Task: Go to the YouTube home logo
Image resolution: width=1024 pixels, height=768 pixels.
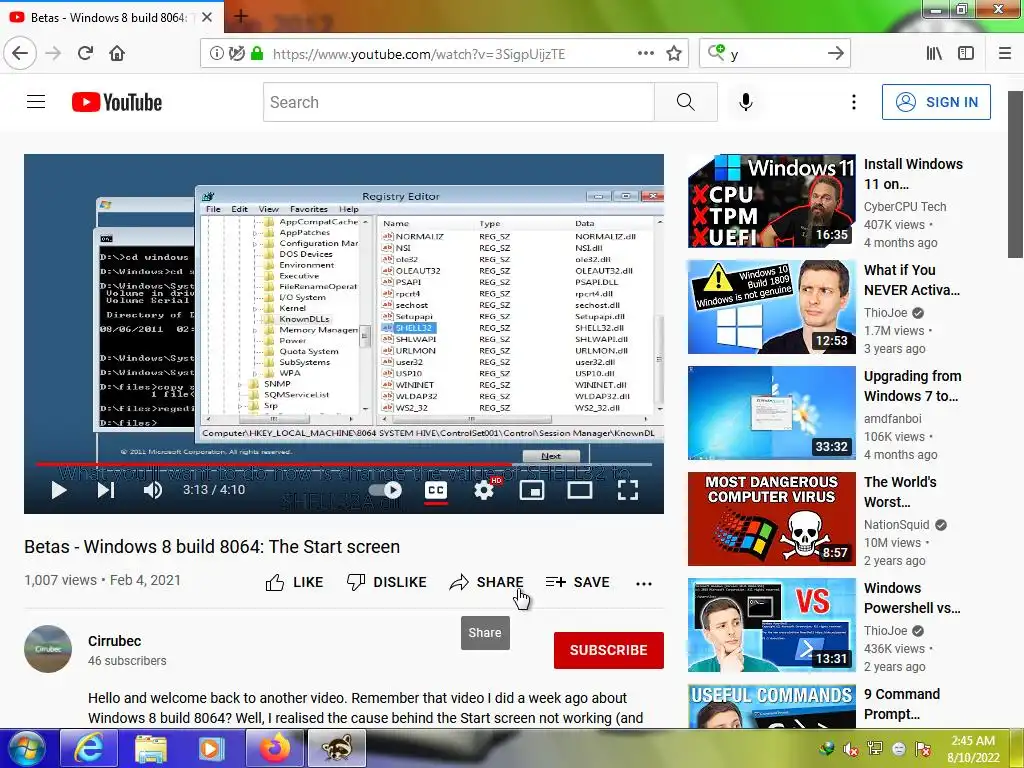Action: (x=117, y=102)
